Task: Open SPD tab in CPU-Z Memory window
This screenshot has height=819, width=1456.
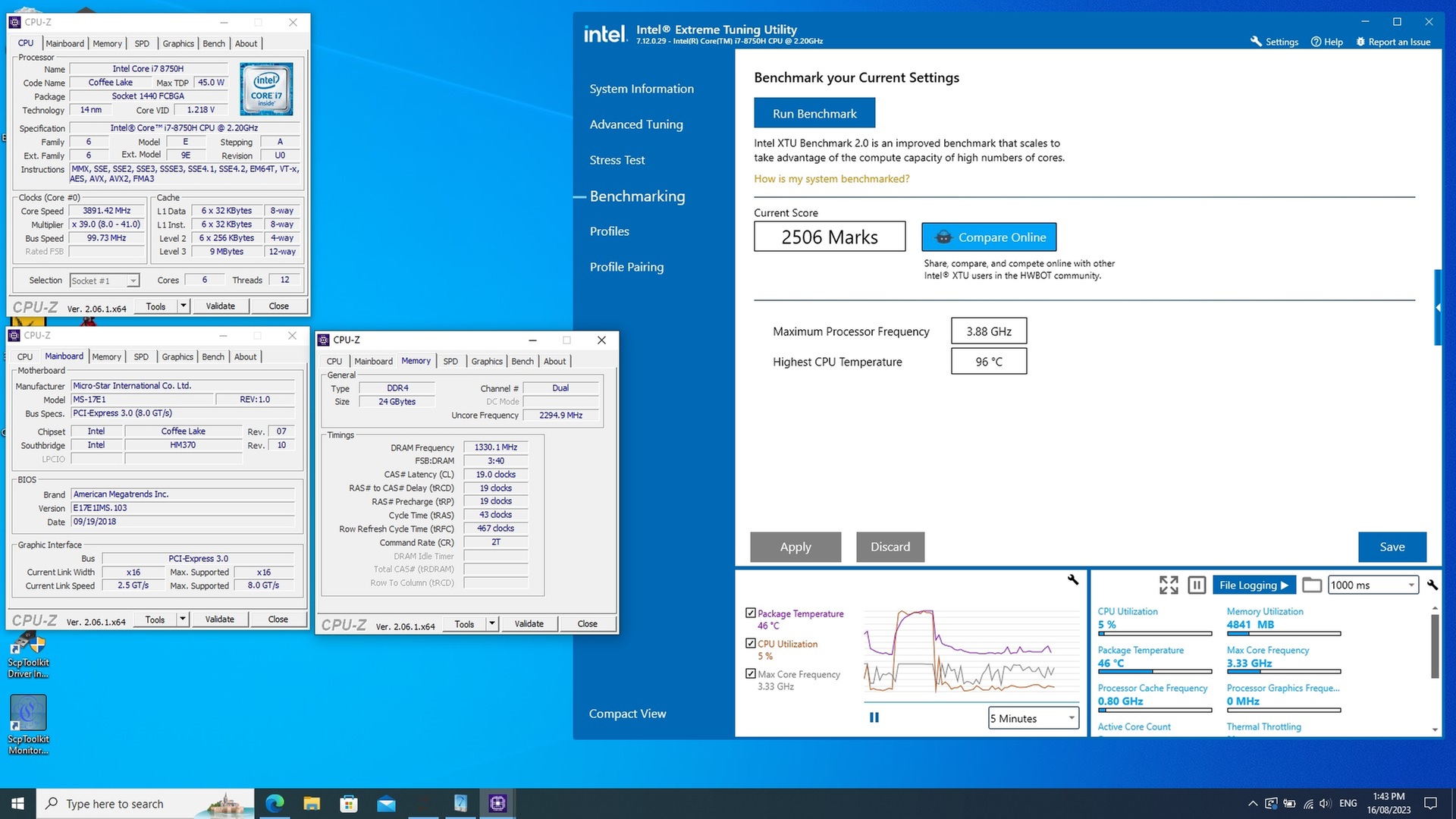Action: tap(450, 361)
